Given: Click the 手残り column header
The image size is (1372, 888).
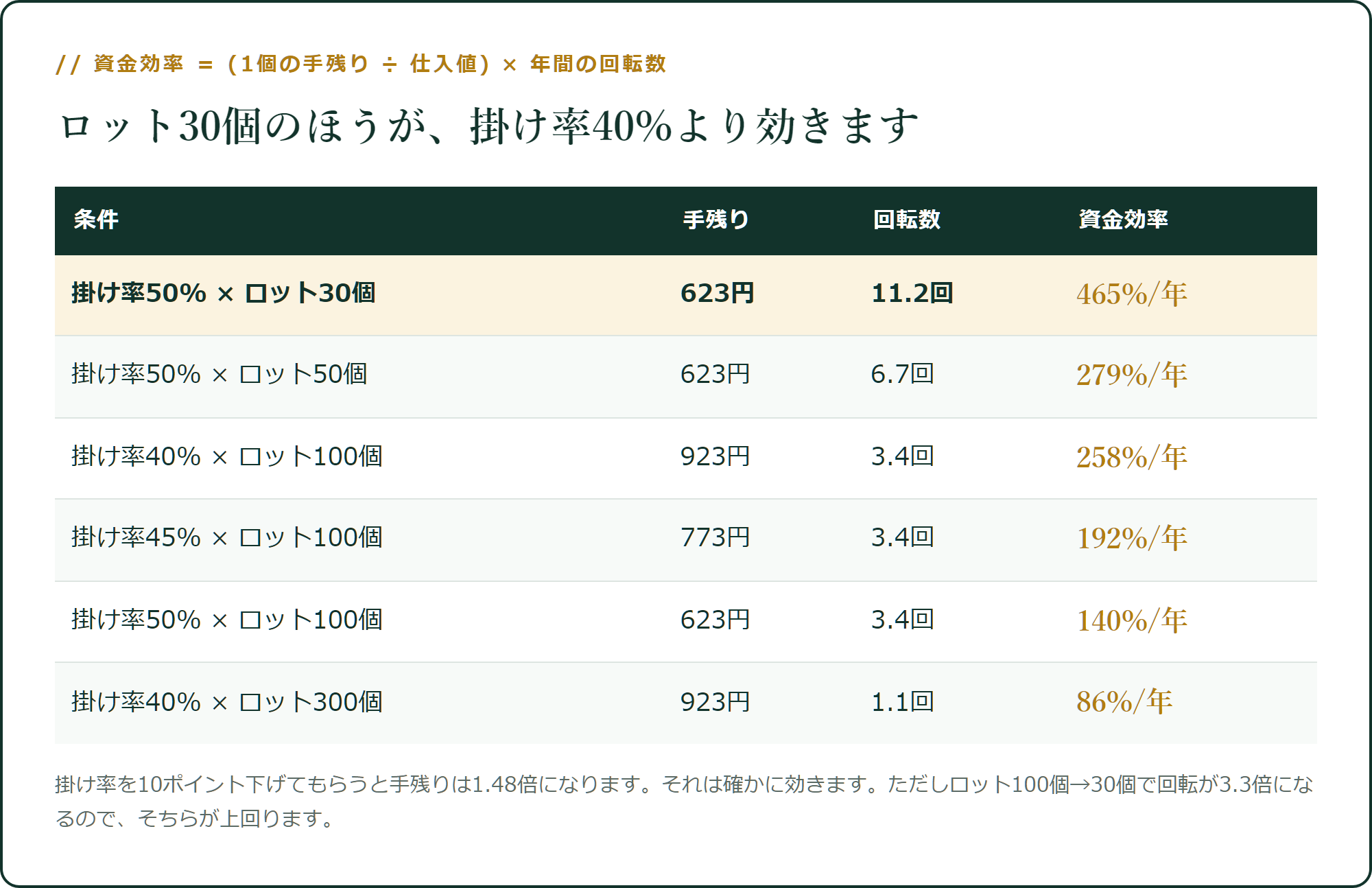Looking at the screenshot, I should tap(715, 220).
